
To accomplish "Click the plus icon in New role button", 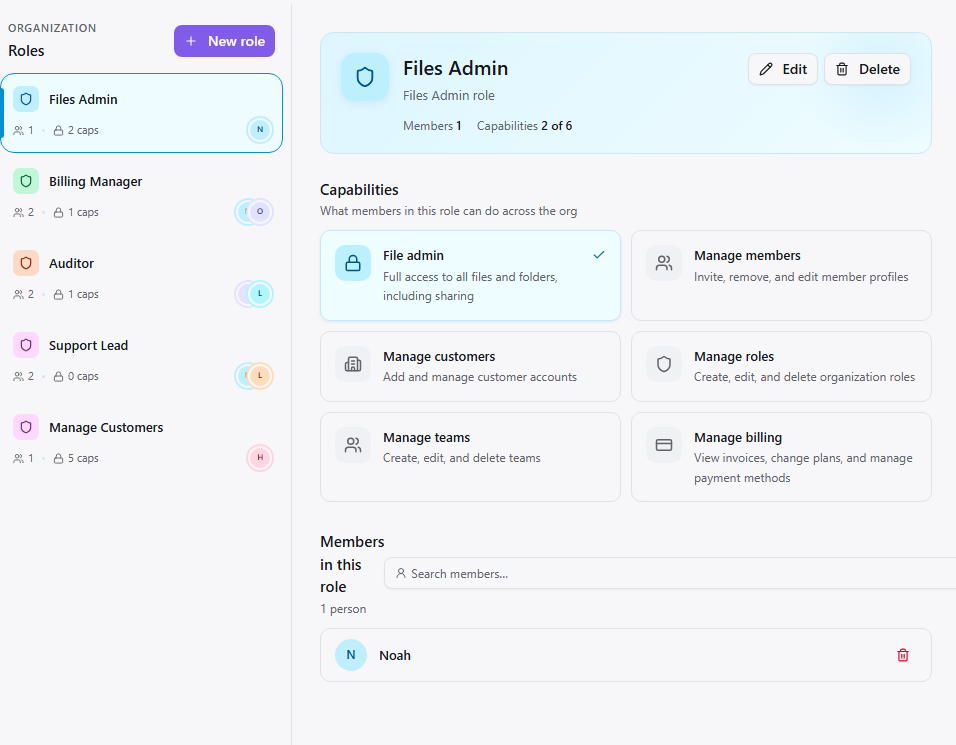I will coord(191,41).
